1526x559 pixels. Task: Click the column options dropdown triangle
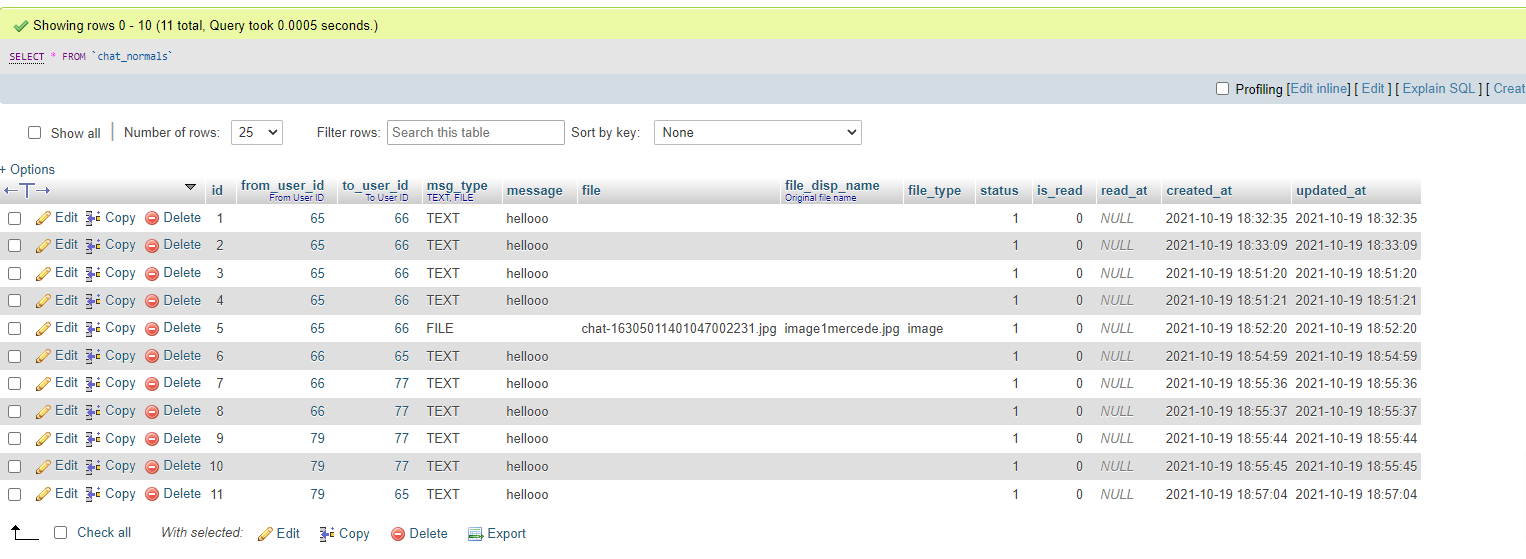coord(191,187)
